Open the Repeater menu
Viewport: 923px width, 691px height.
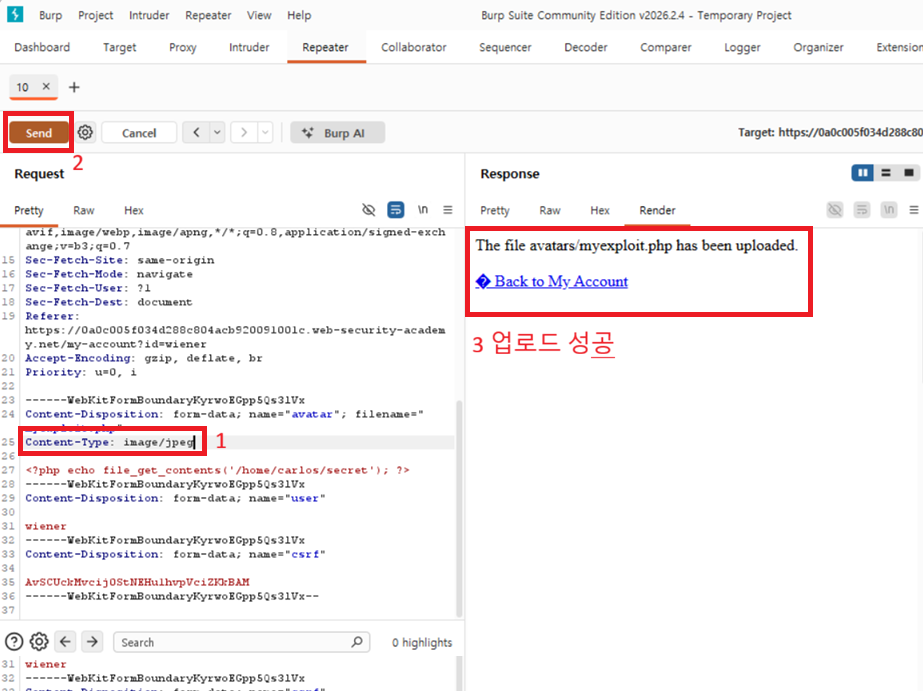208,15
